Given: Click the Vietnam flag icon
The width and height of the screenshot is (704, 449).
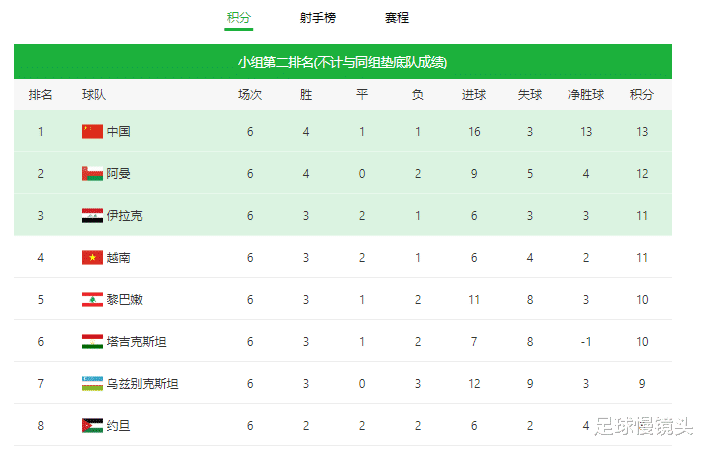Looking at the screenshot, I should point(92,257).
